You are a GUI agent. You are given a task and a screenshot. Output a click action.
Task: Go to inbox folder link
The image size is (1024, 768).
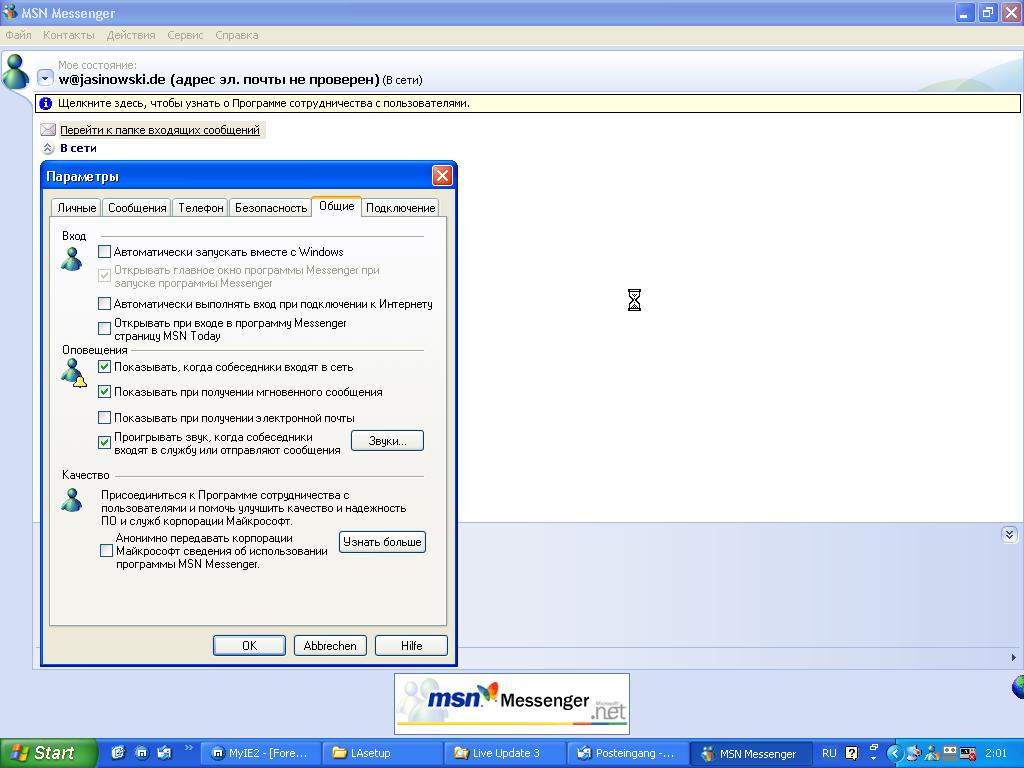160,130
